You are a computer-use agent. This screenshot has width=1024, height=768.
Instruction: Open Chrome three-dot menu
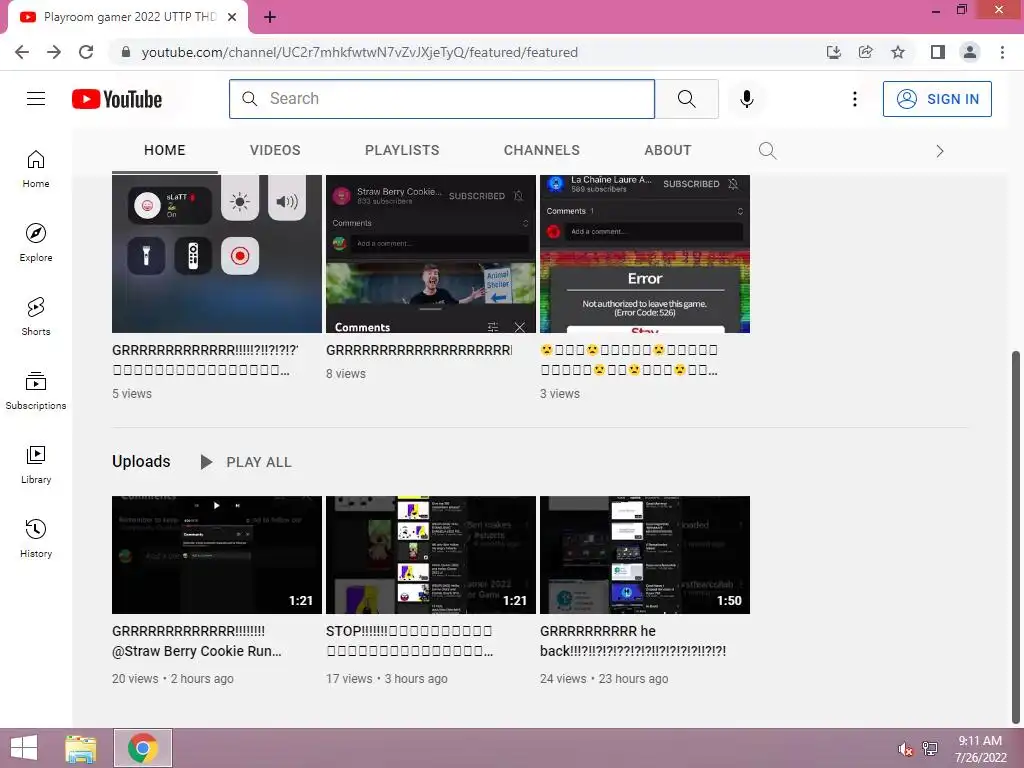[1002, 52]
